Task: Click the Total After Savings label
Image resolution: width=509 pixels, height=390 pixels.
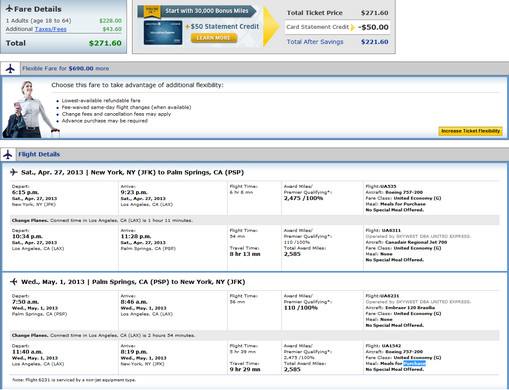Action: 315,42
